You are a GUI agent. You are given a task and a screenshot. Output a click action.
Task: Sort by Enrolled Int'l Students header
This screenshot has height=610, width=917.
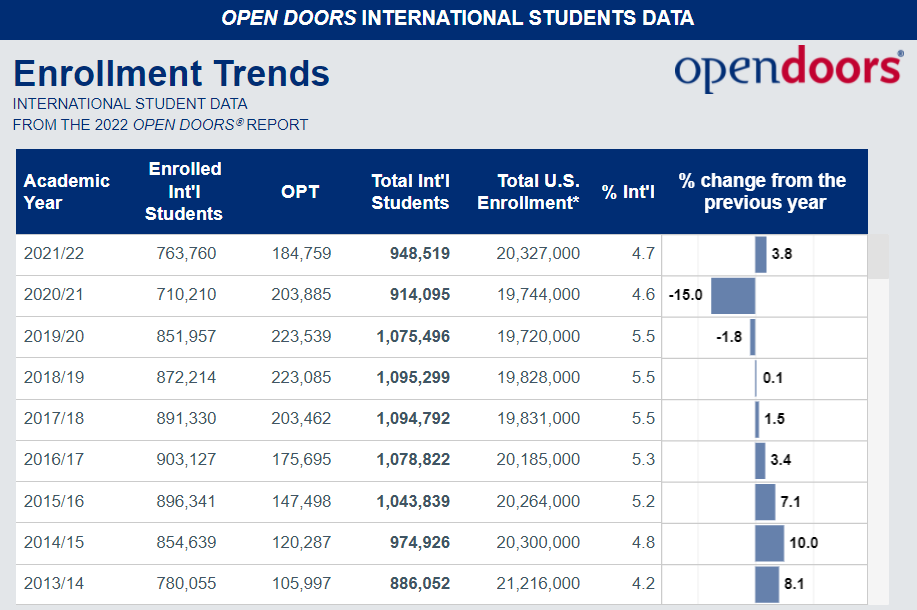pos(184,191)
